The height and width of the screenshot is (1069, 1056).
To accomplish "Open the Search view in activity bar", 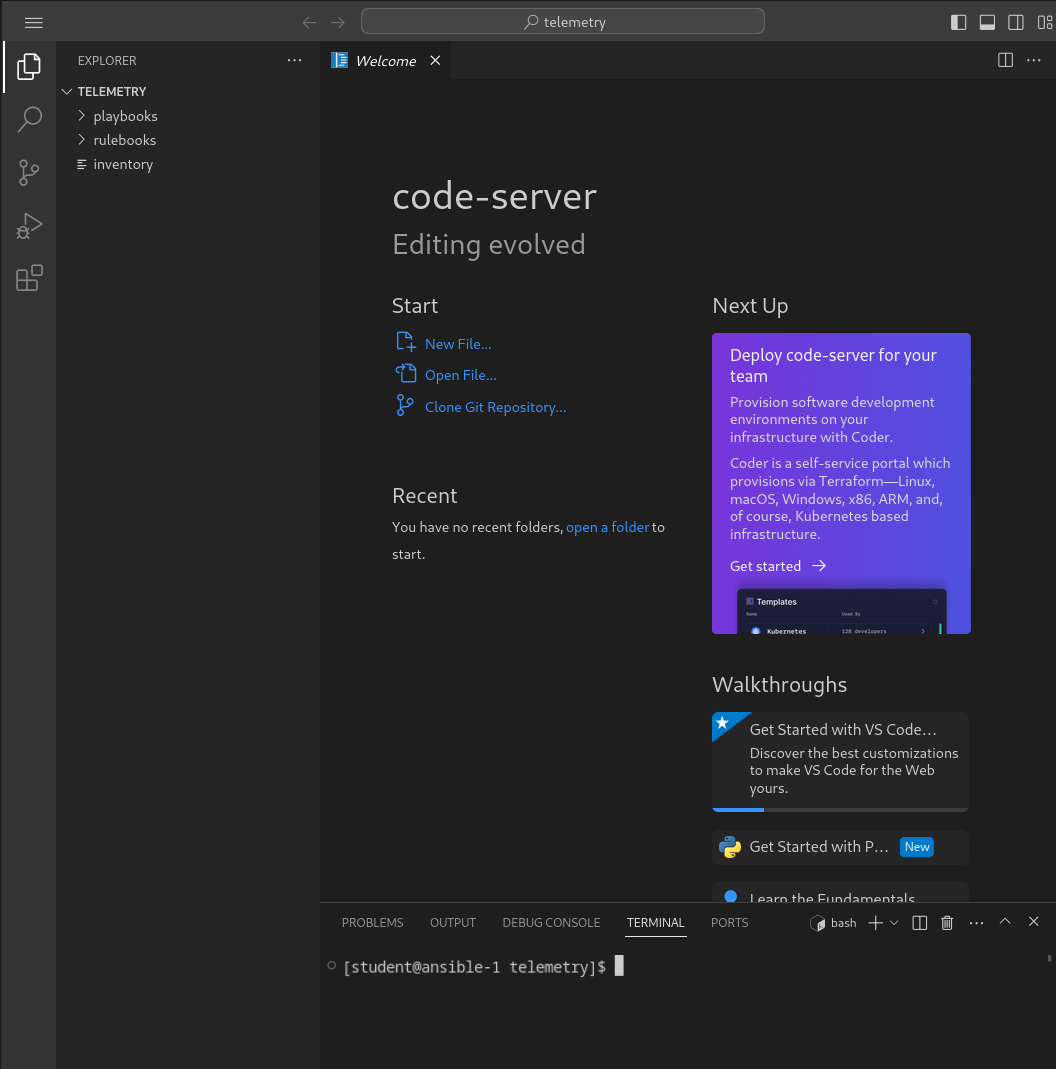I will (29, 119).
